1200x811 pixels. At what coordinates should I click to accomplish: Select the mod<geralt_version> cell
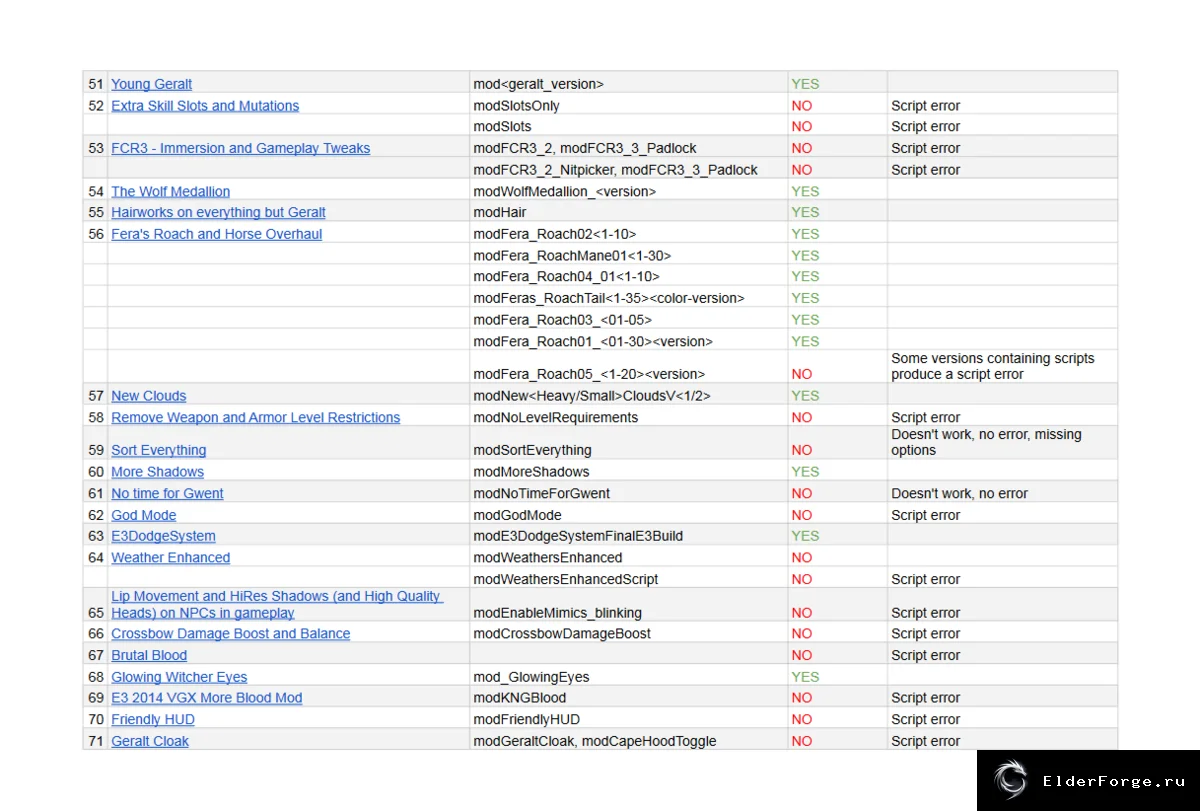(x=628, y=84)
